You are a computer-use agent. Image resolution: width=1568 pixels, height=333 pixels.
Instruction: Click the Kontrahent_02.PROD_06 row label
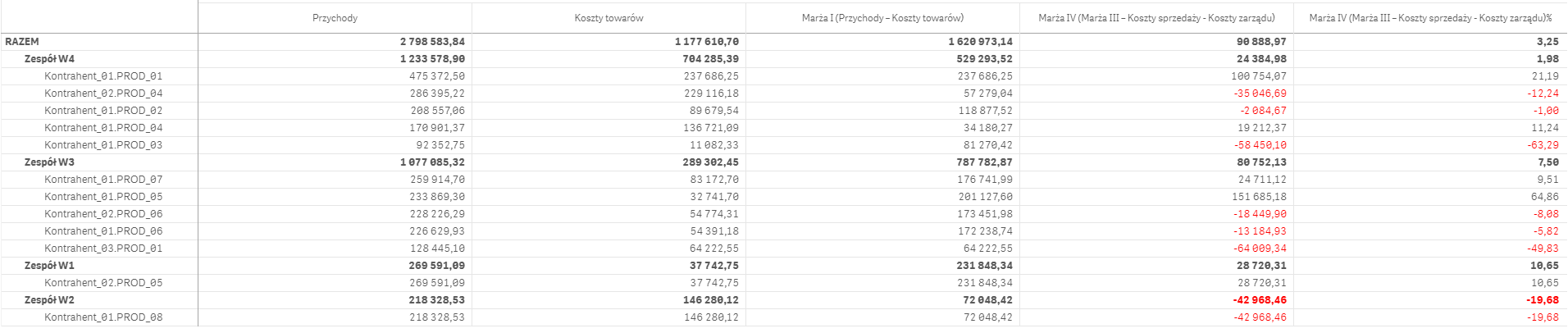[x=103, y=214]
